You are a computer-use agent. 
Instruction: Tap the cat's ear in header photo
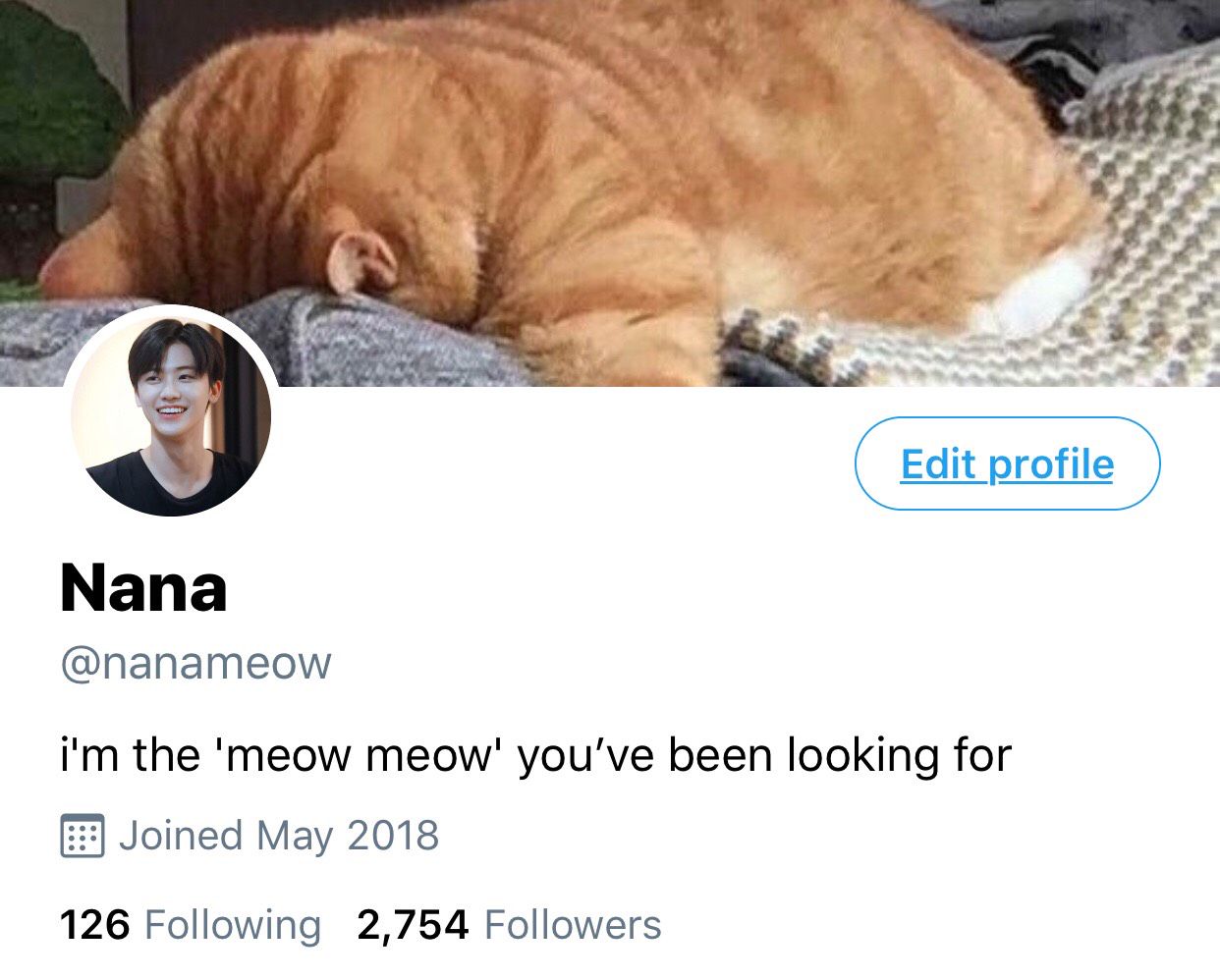tap(360, 263)
